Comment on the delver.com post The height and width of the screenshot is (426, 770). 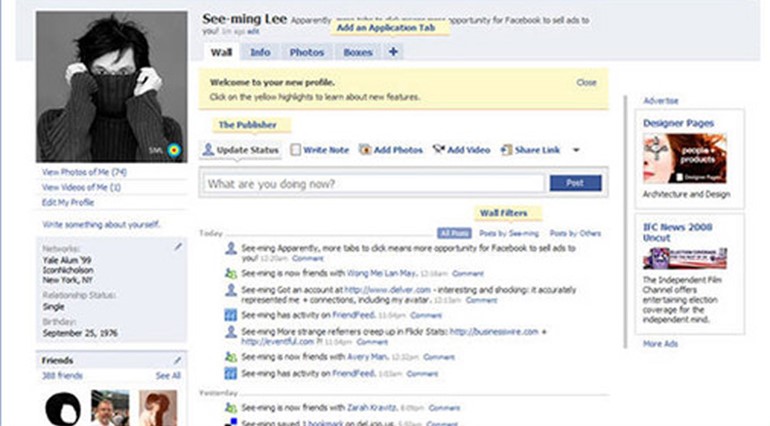click(481, 300)
